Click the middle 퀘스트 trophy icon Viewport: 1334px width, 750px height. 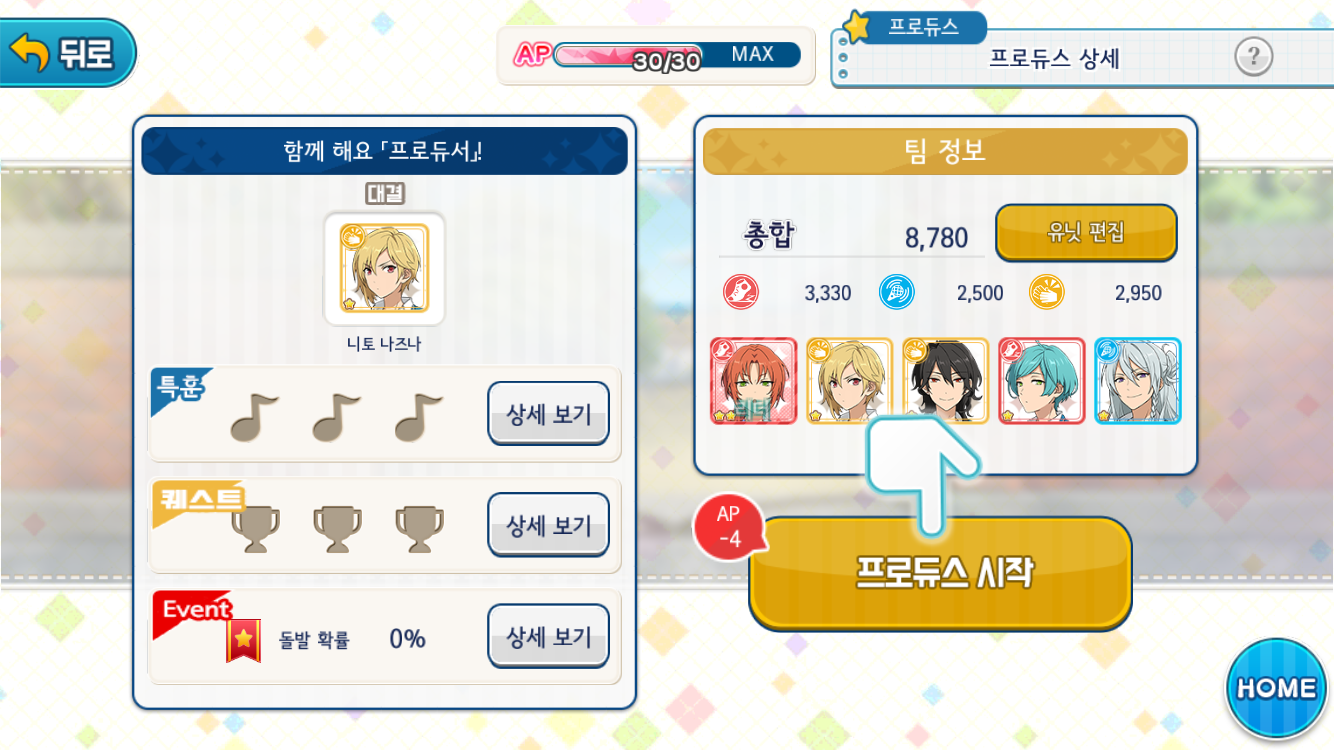pyautogui.click(x=337, y=528)
